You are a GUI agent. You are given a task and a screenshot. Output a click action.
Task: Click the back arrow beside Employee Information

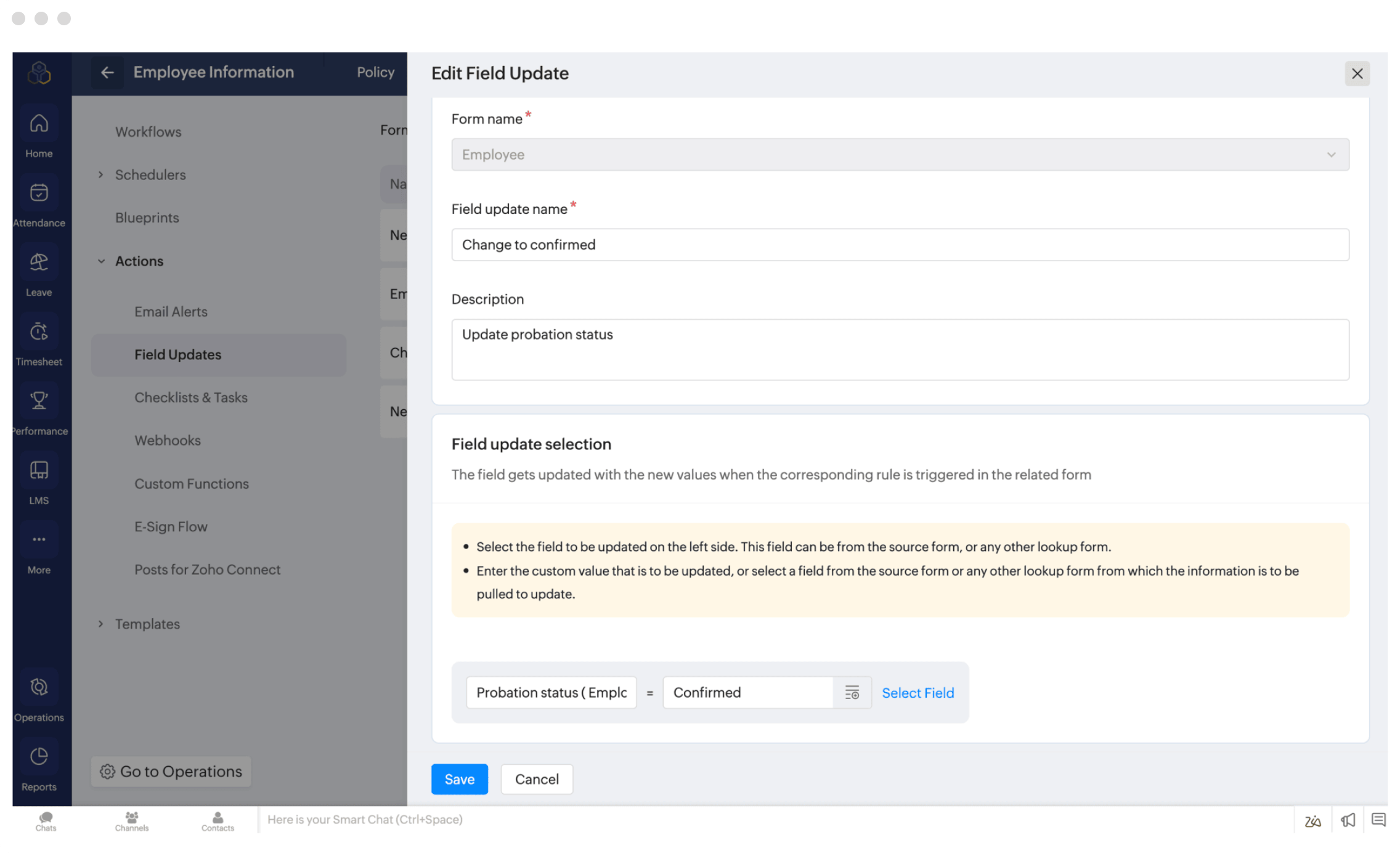pos(107,73)
